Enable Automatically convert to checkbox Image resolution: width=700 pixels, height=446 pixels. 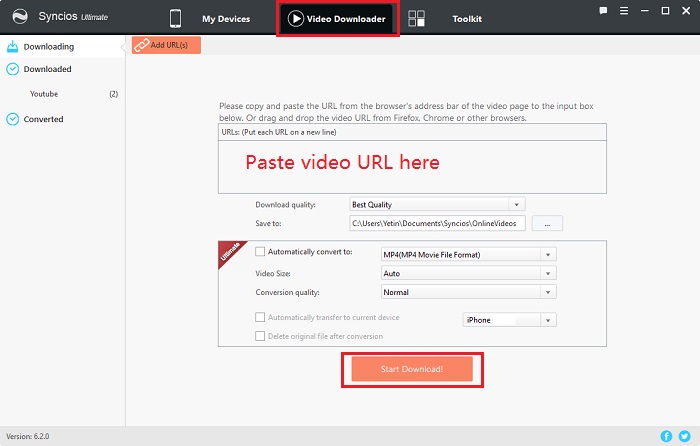[x=260, y=251]
